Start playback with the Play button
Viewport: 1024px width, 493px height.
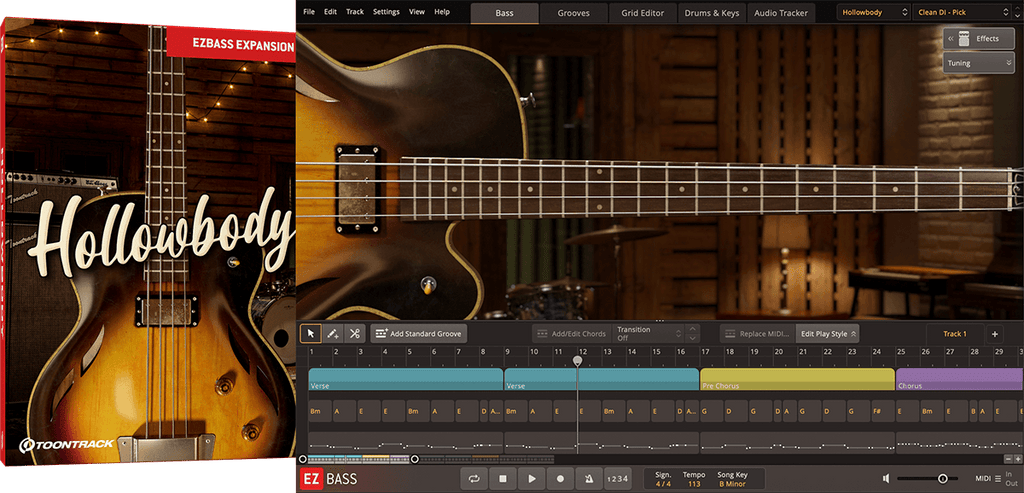click(x=532, y=479)
